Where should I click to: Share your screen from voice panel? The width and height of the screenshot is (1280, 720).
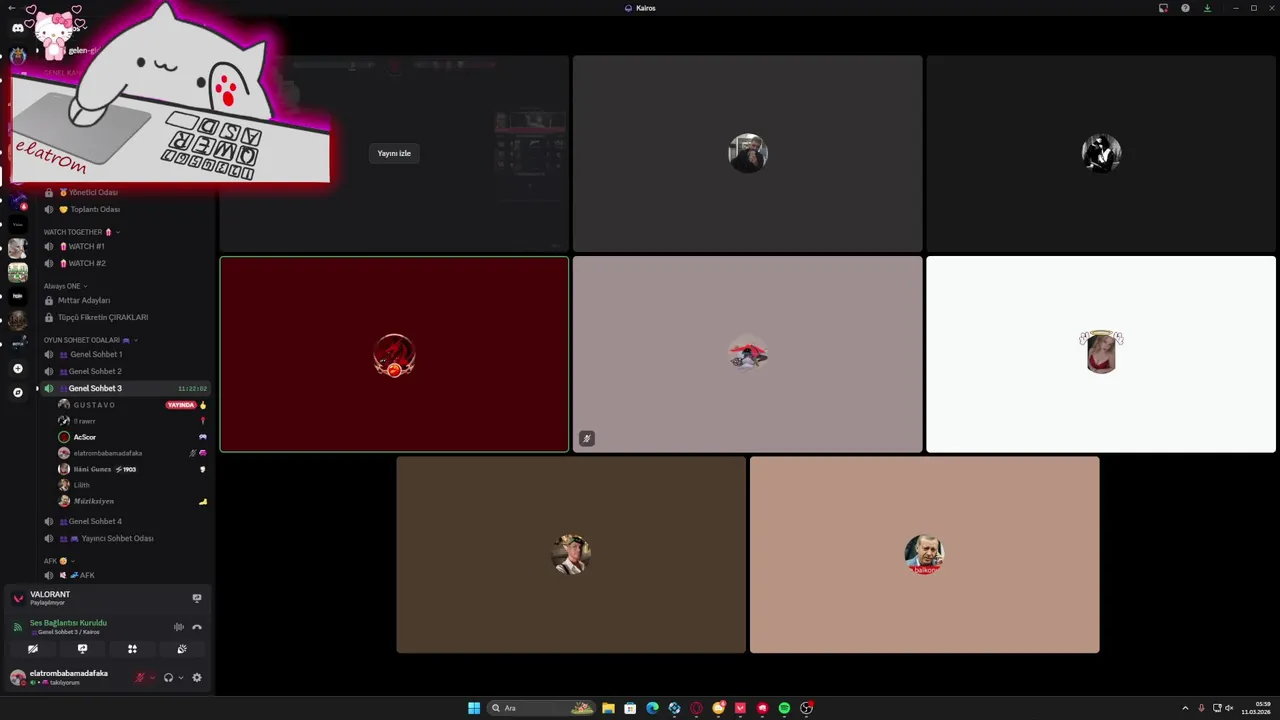[x=82, y=649]
